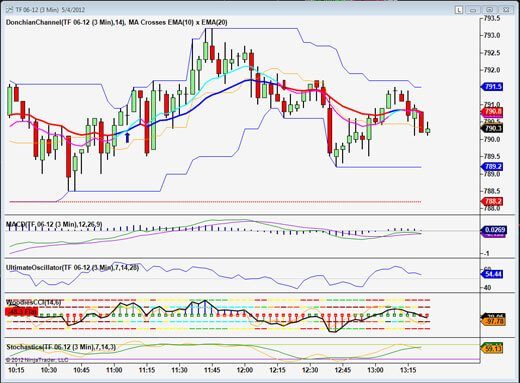520x383 pixels.
Task: Minimize the TF 06-12 chart window
Action: (473, 10)
